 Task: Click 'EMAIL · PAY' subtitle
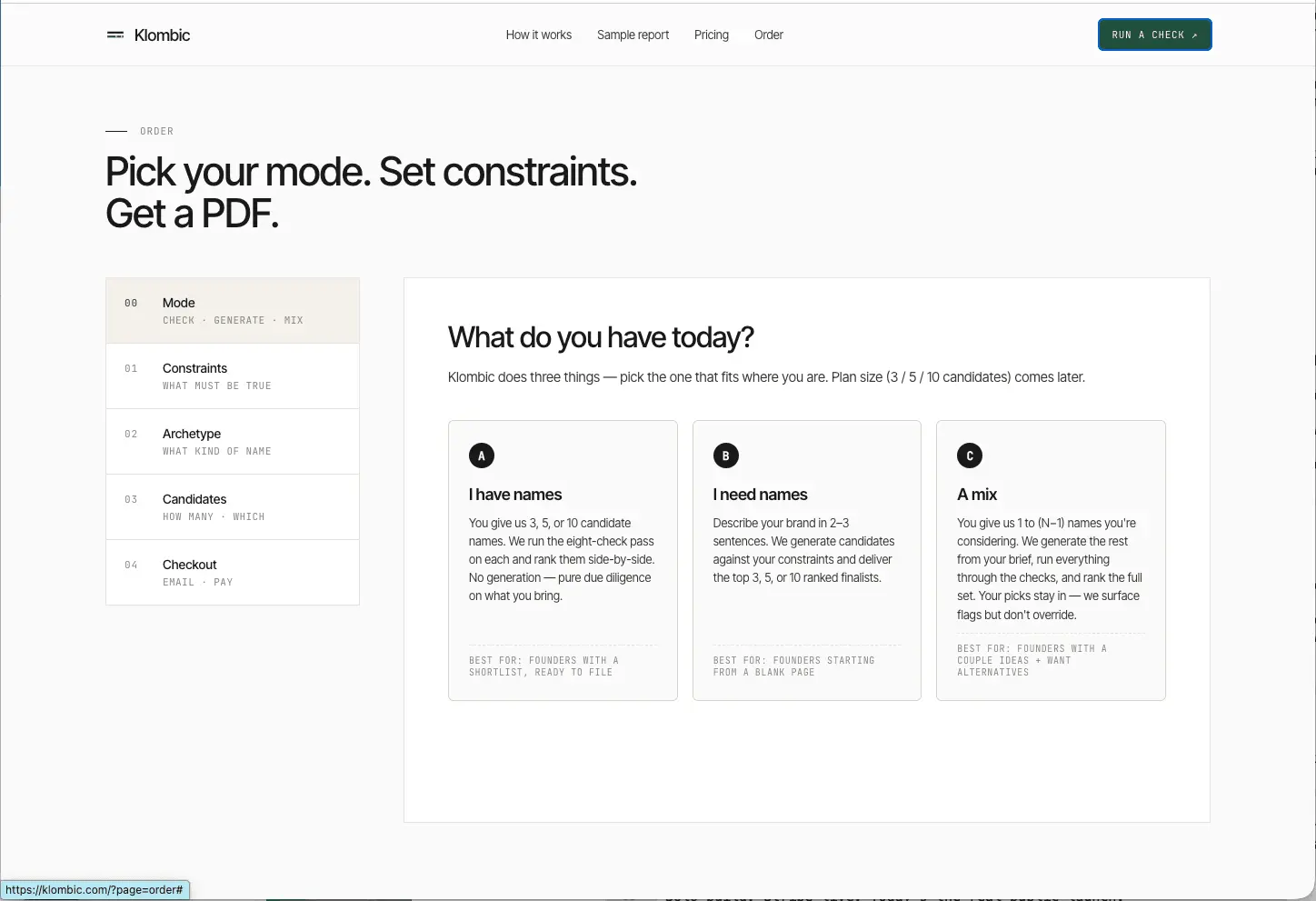click(197, 582)
